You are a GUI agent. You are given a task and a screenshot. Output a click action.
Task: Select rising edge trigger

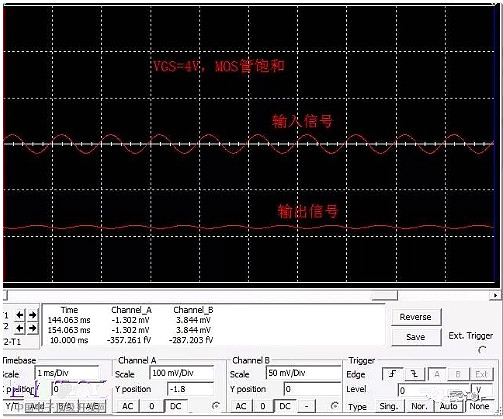(x=392, y=374)
